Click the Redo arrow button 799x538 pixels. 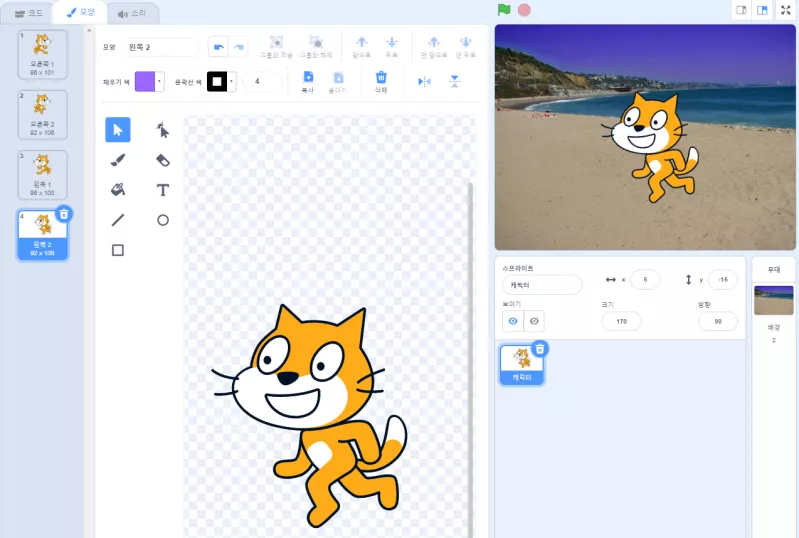pos(239,47)
